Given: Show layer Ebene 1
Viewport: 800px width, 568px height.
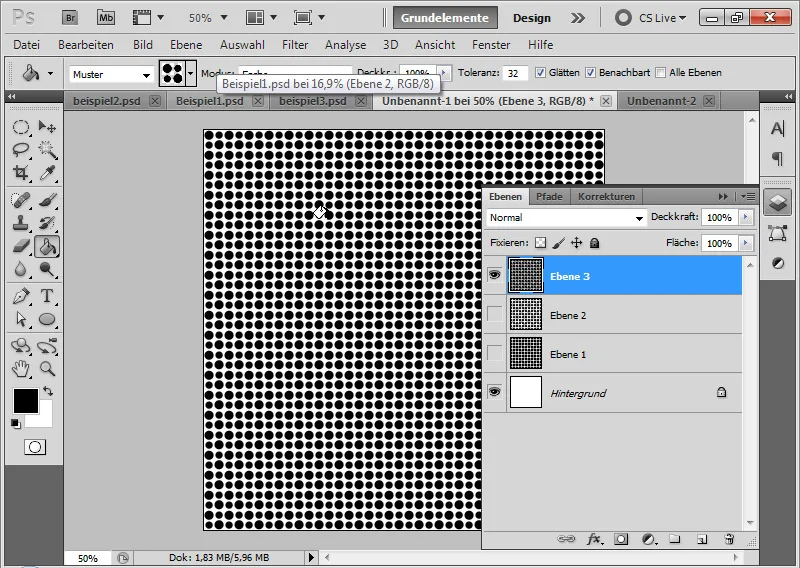Looking at the screenshot, I should pyautogui.click(x=494, y=353).
